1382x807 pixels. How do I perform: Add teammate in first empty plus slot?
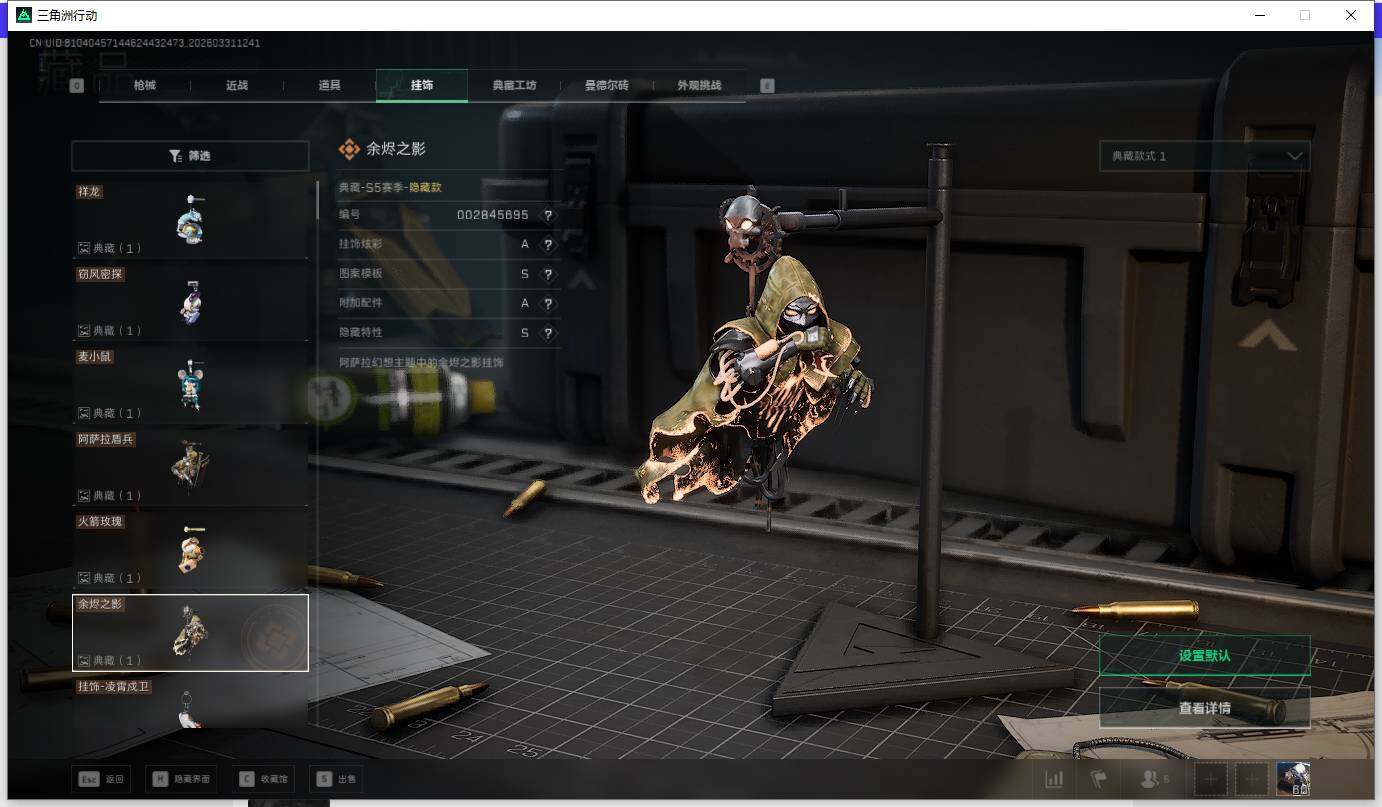(x=1210, y=779)
